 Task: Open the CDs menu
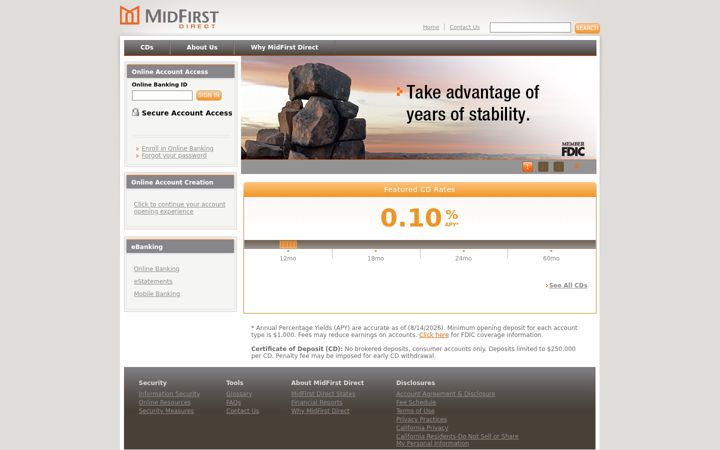coord(147,47)
